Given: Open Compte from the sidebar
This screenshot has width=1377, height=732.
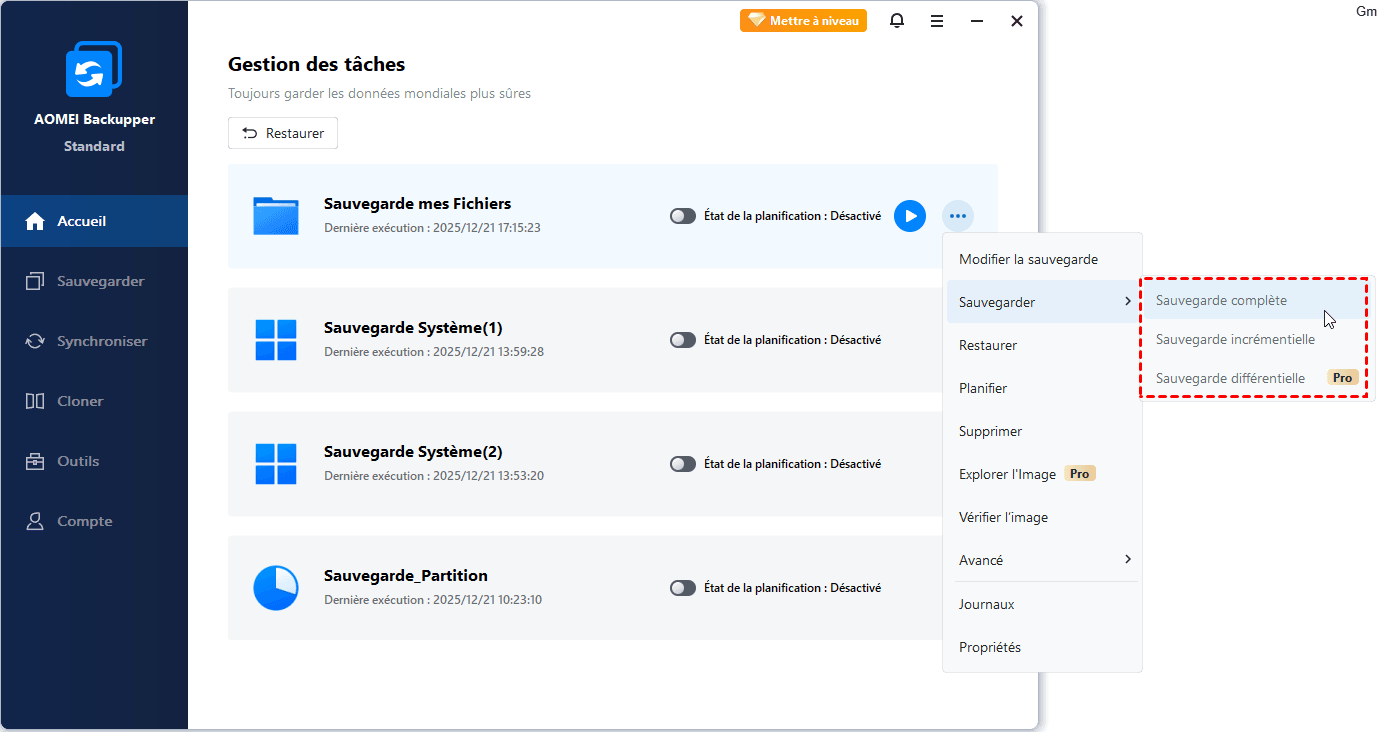Looking at the screenshot, I should [84, 521].
